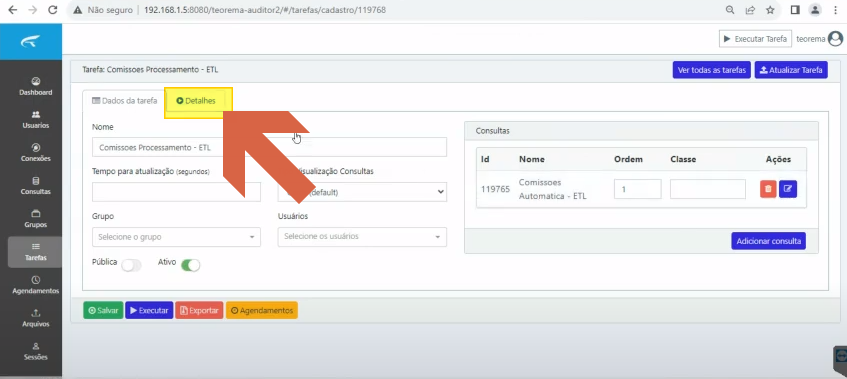The width and height of the screenshot is (847, 379).
Task: Click the green Salvar button
Action: (x=103, y=310)
